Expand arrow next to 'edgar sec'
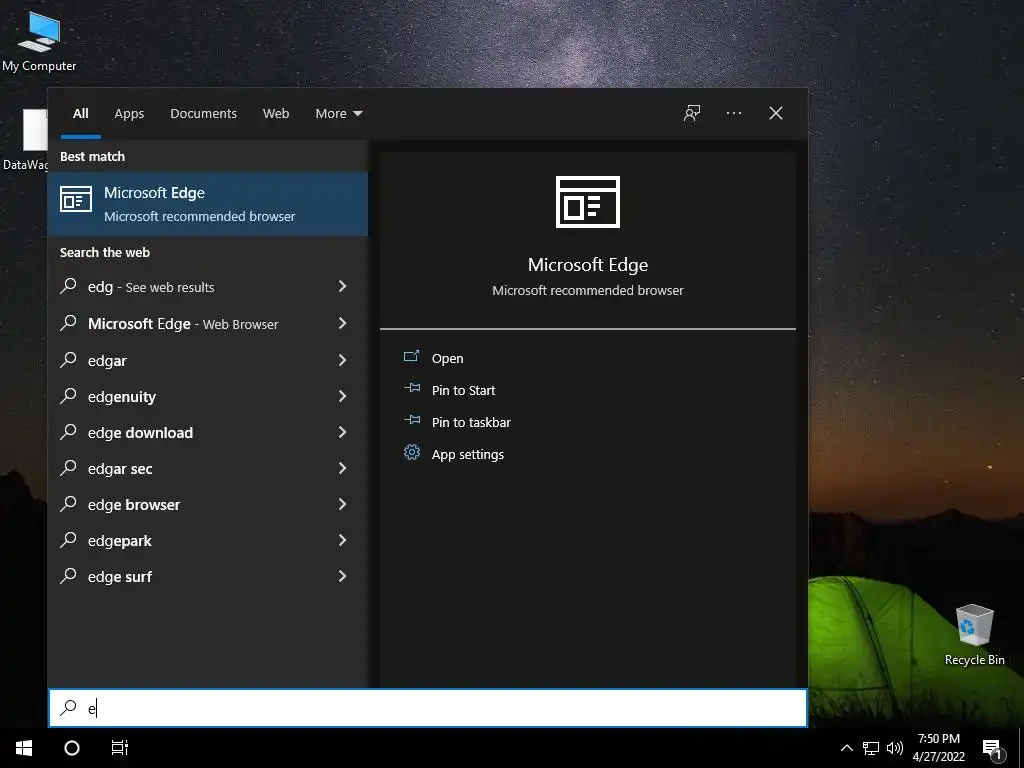1024x768 pixels. (342, 468)
